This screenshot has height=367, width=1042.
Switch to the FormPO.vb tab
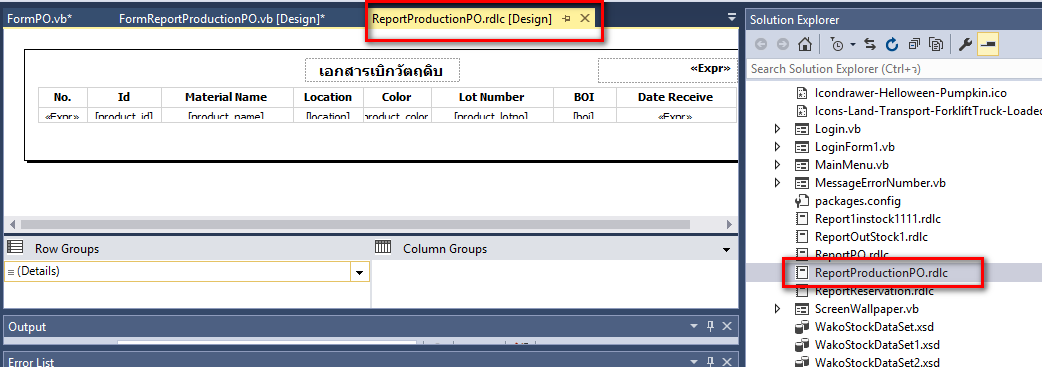coord(39,19)
